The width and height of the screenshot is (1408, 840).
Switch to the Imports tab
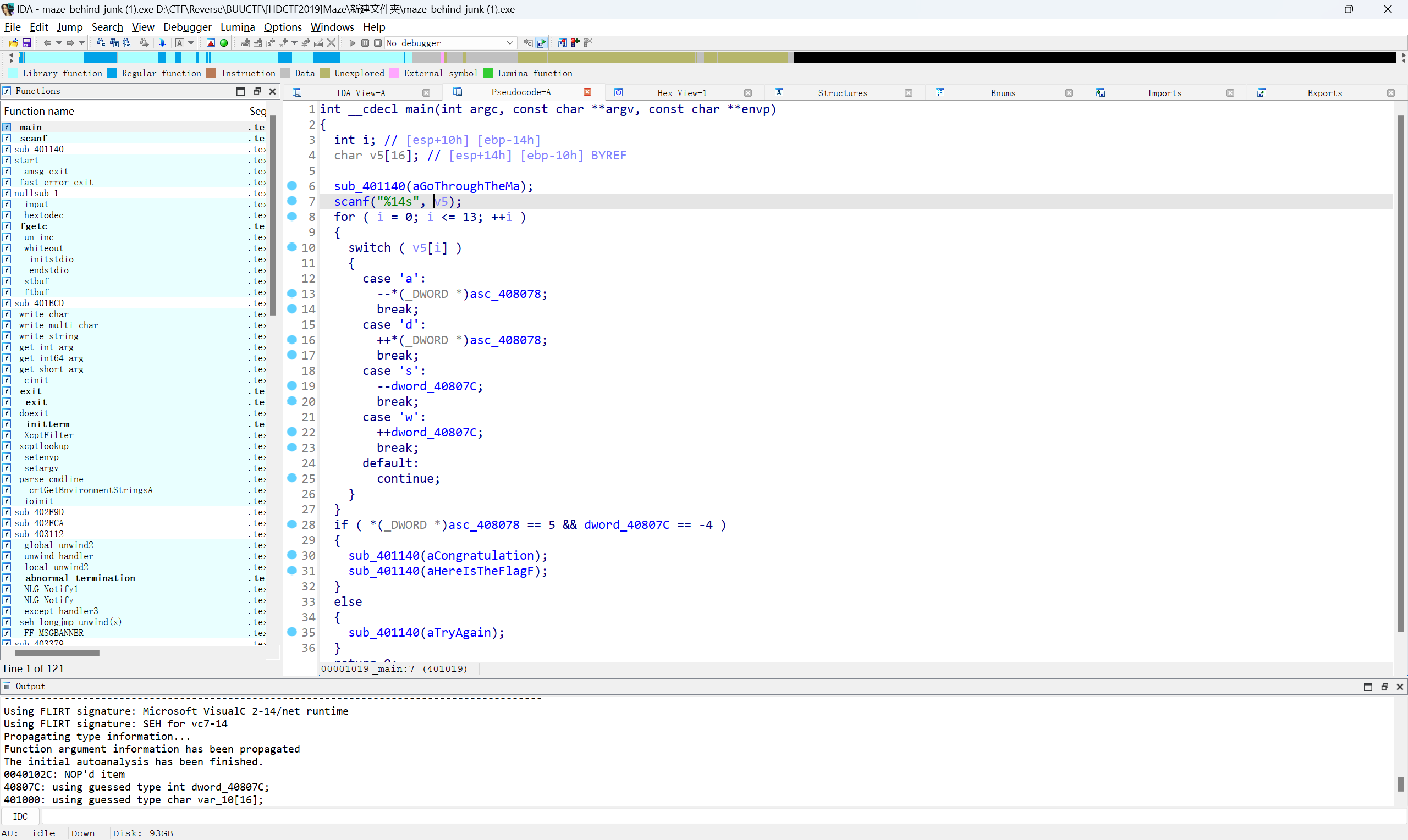tap(1164, 93)
